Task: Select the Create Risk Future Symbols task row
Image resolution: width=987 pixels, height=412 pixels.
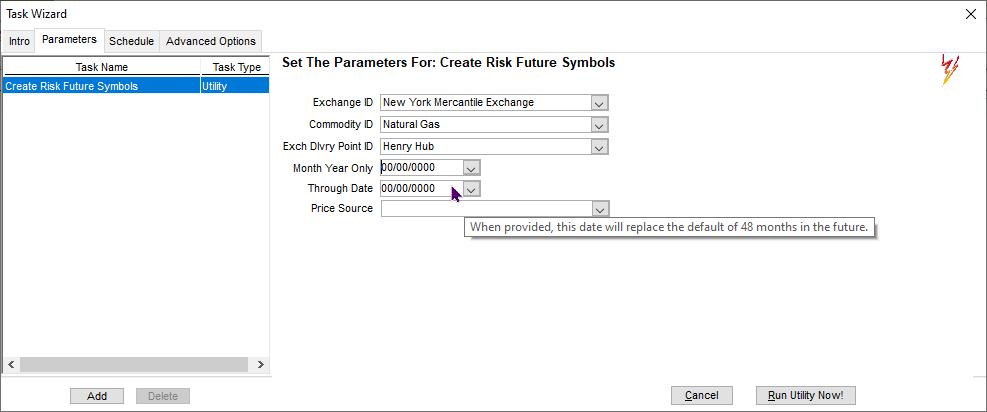Action: (101, 86)
